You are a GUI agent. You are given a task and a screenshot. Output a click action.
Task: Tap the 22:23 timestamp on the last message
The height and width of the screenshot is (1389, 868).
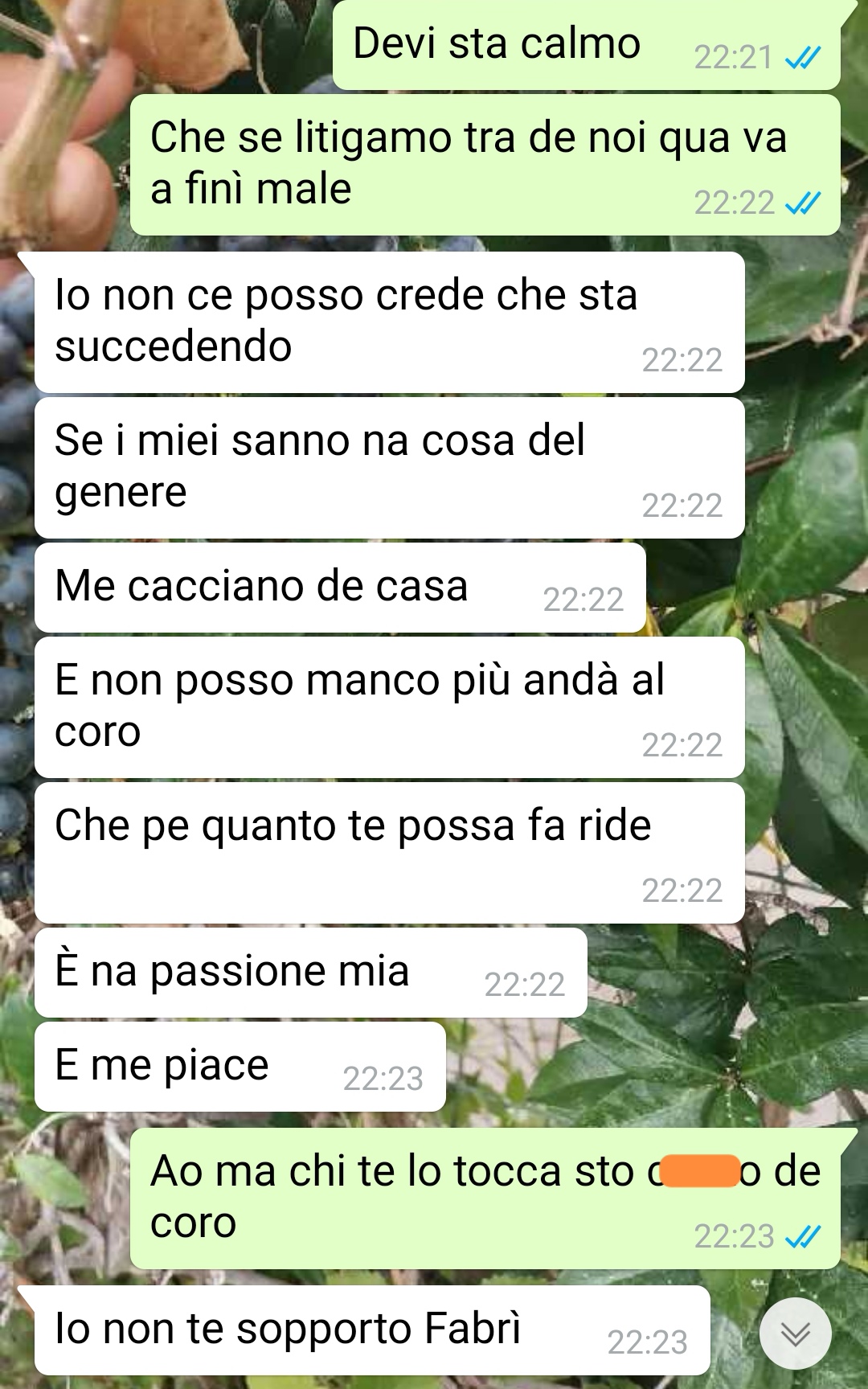[647, 1342]
